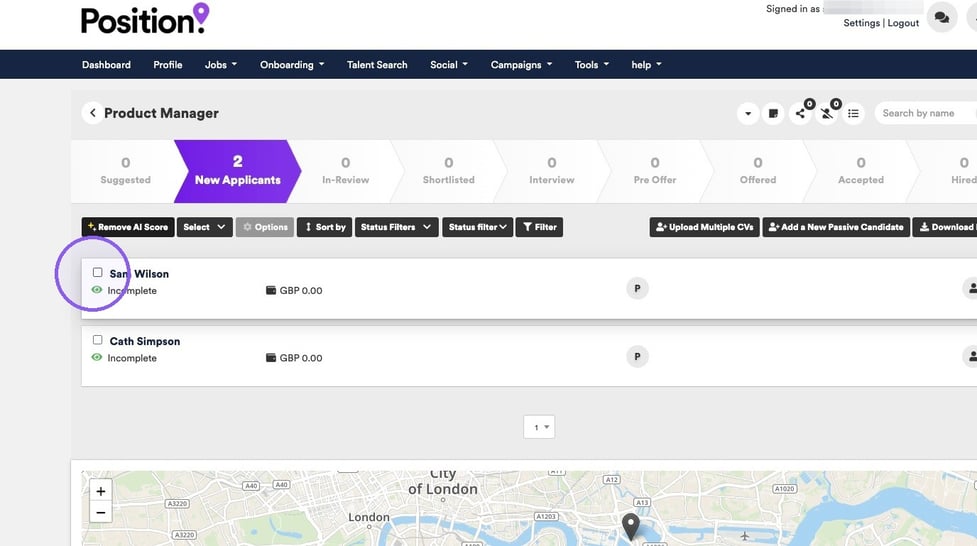This screenshot has height=546, width=977.
Task: Click the Search by name field
Action: pos(926,113)
